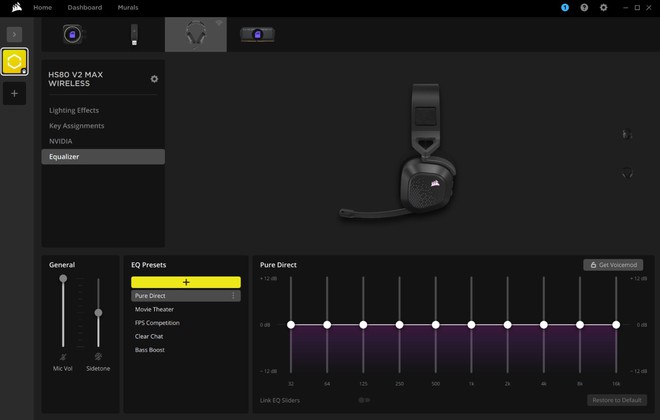Select the Equalizer section

point(103,157)
